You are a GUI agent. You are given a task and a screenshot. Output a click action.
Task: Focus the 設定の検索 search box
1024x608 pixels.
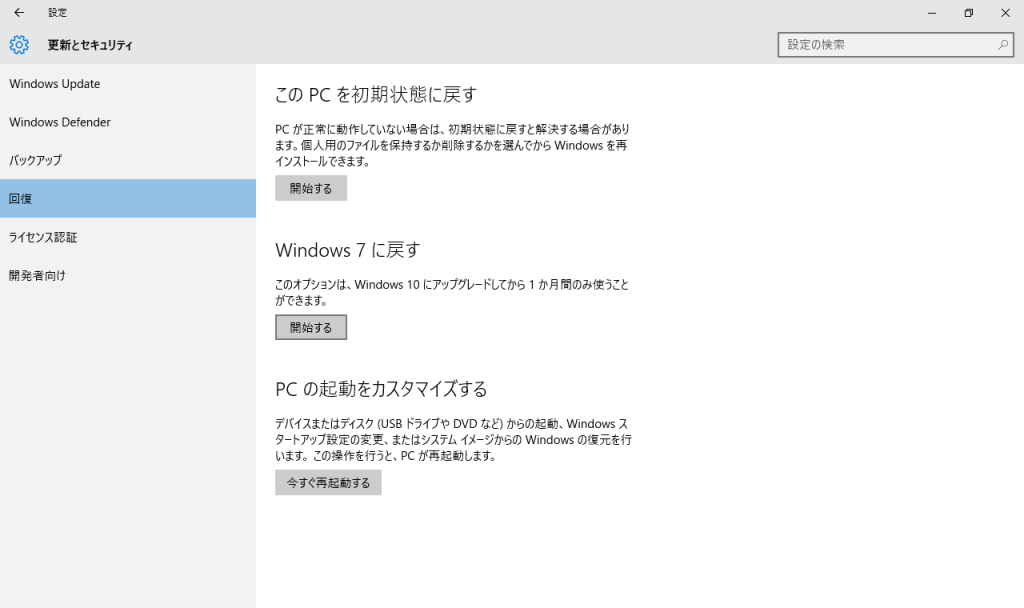tap(895, 44)
